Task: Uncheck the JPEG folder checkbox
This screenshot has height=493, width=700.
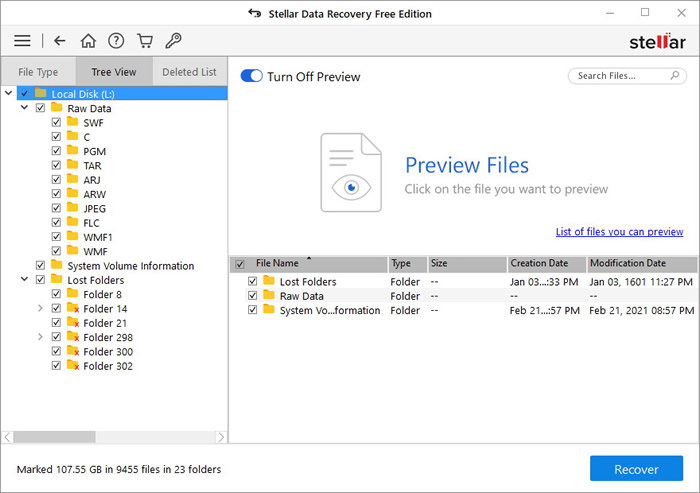Action: [x=56, y=209]
